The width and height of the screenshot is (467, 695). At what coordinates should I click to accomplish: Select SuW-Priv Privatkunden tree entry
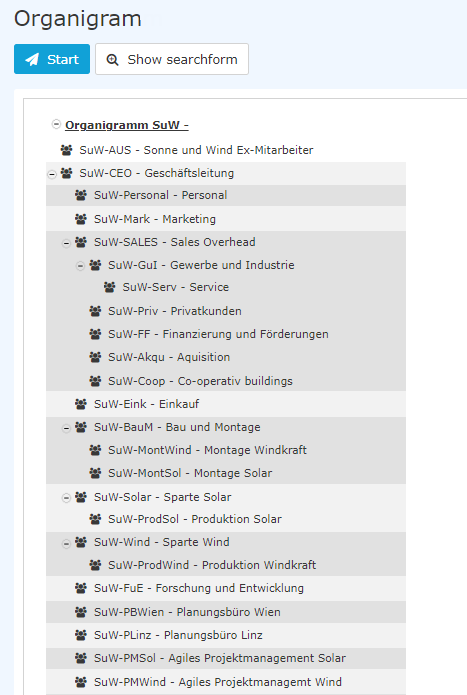(x=175, y=311)
